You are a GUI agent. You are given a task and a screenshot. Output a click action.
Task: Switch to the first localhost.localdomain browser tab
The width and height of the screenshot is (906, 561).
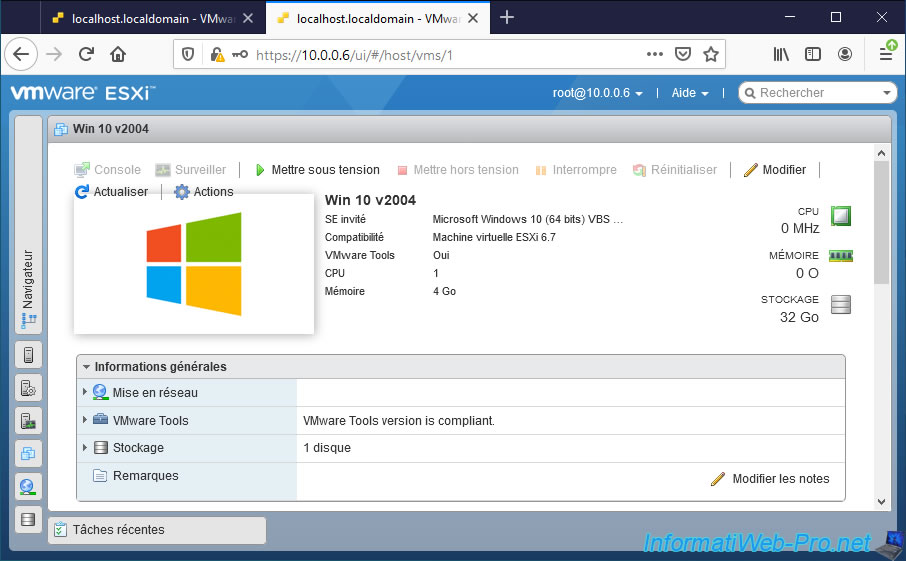coord(150,18)
